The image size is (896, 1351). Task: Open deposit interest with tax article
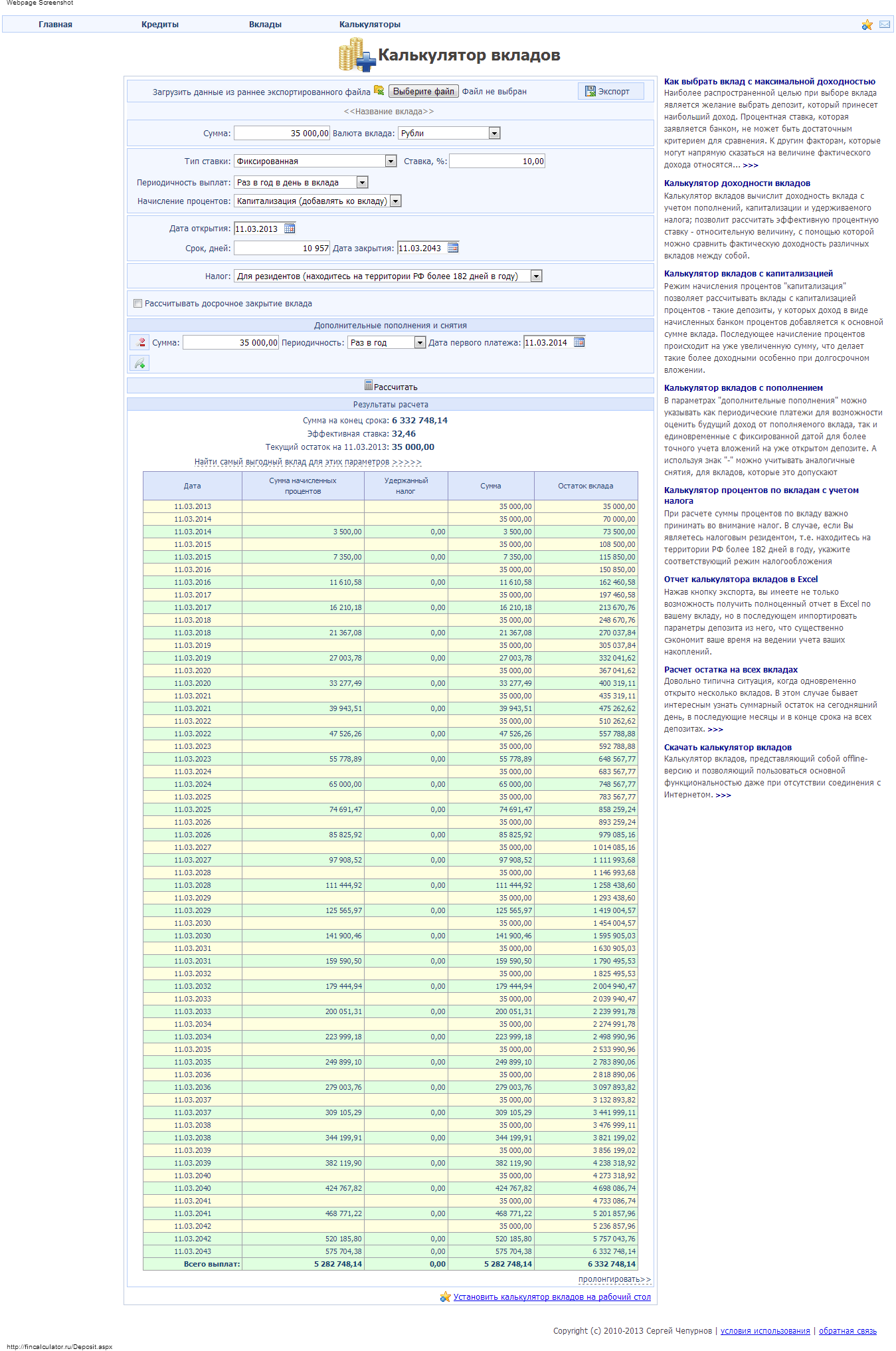(761, 495)
